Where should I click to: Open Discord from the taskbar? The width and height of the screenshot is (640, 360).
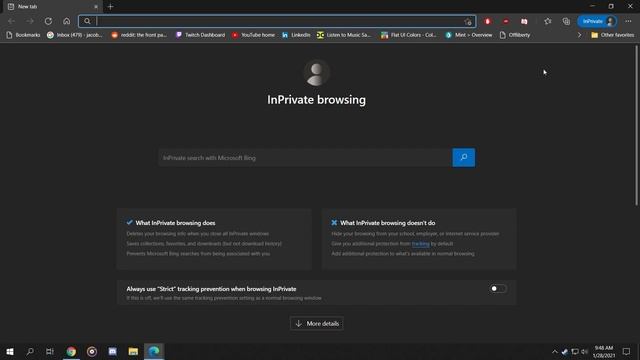113,351
